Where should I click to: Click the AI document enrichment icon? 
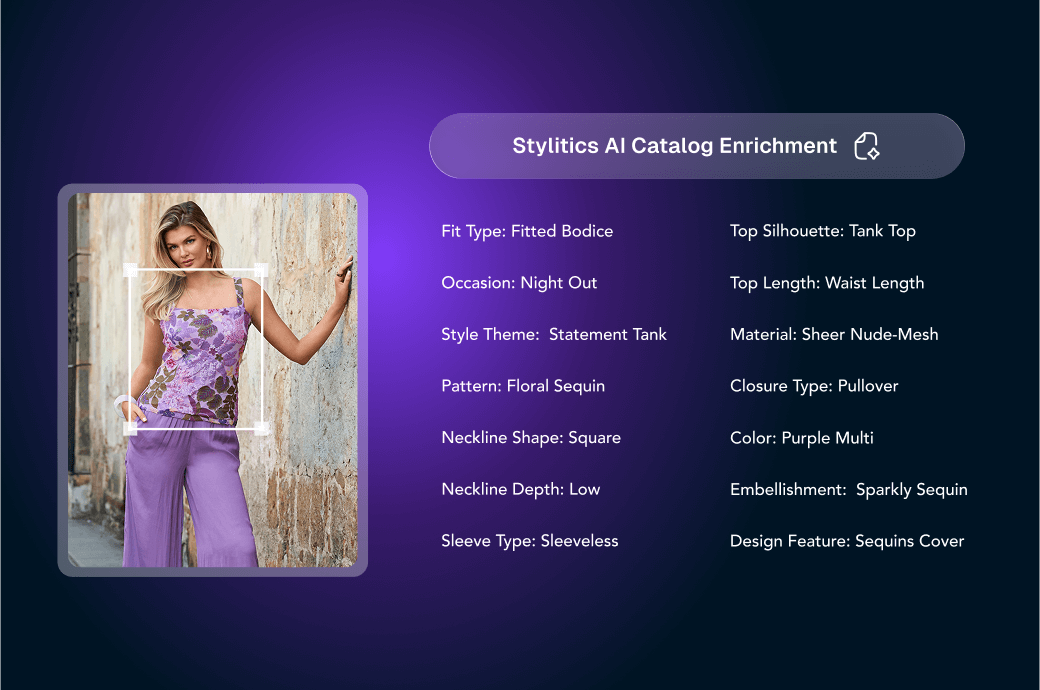(866, 146)
